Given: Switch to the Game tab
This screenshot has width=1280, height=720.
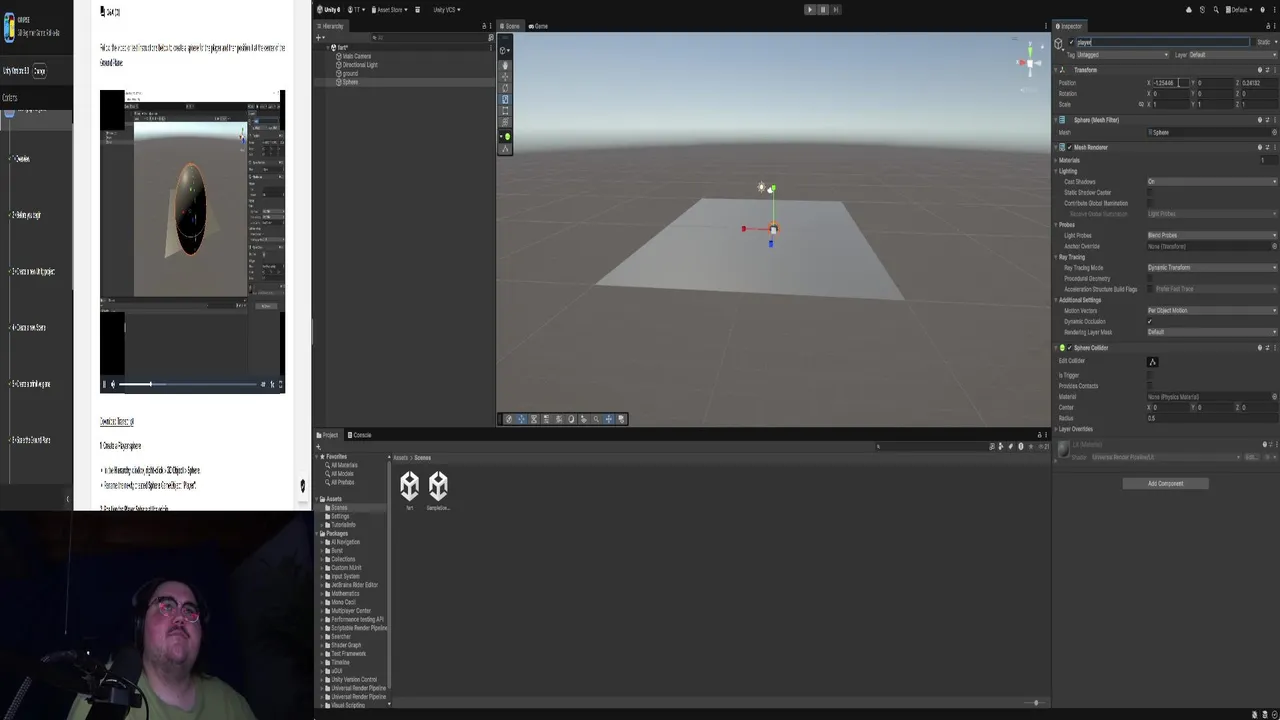Looking at the screenshot, I should tap(539, 26).
